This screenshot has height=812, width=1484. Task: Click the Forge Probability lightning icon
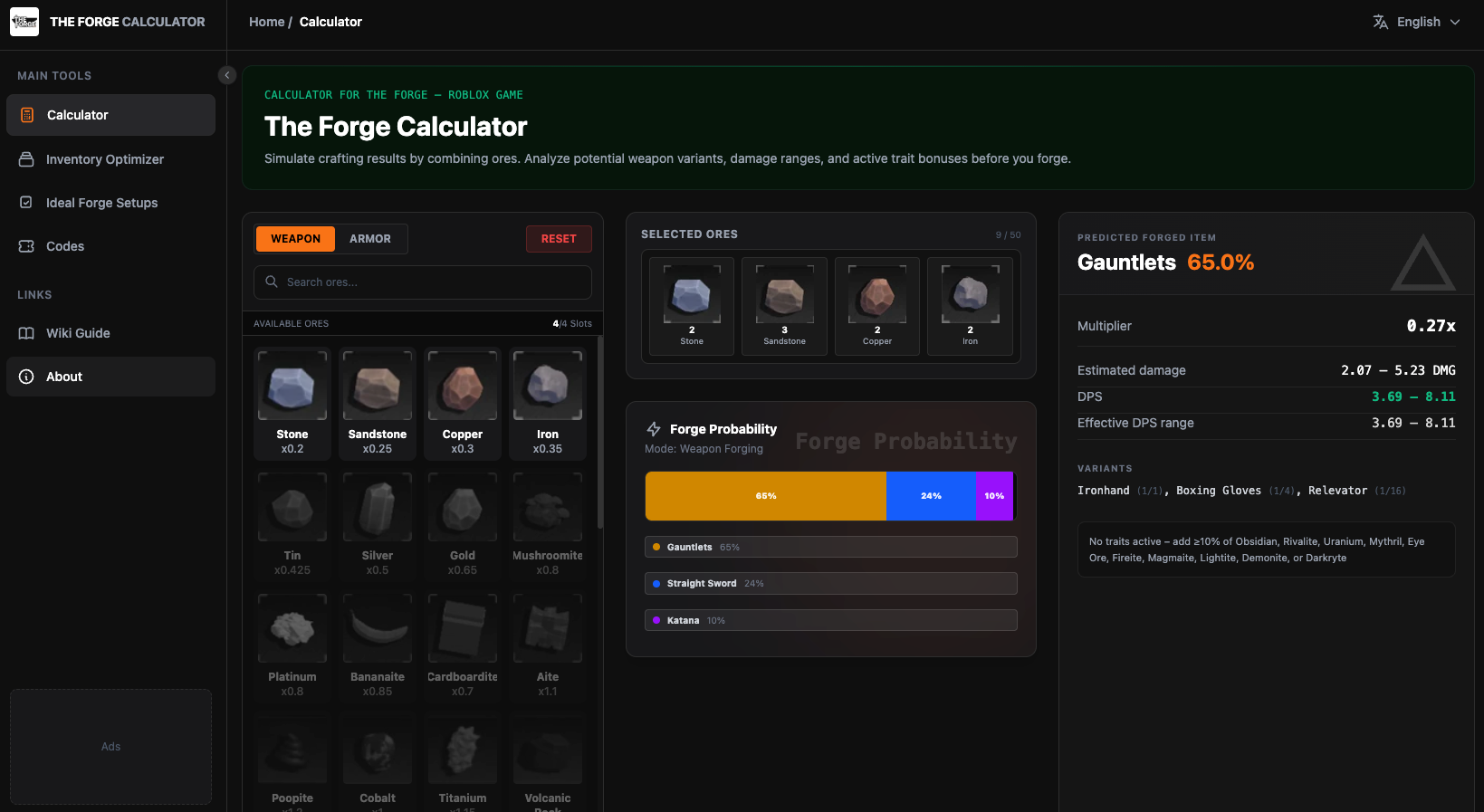(x=654, y=429)
